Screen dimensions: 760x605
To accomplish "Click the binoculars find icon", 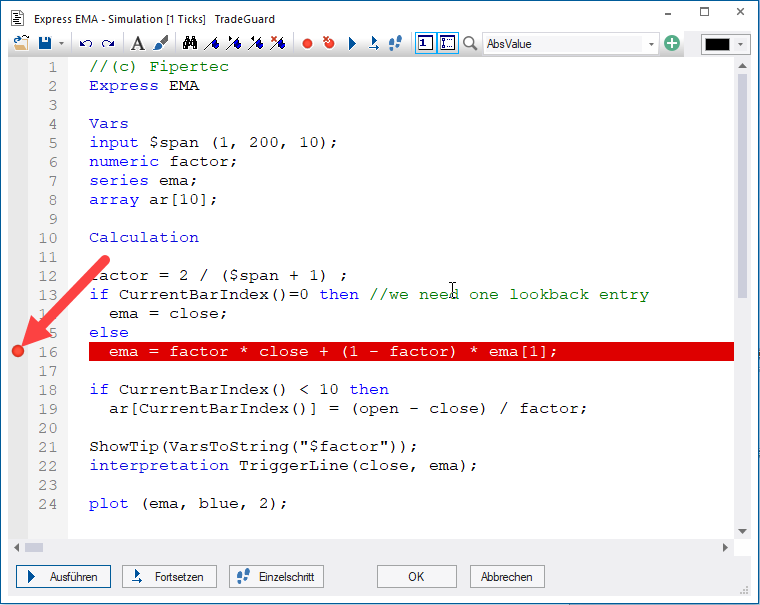I will [x=189, y=44].
